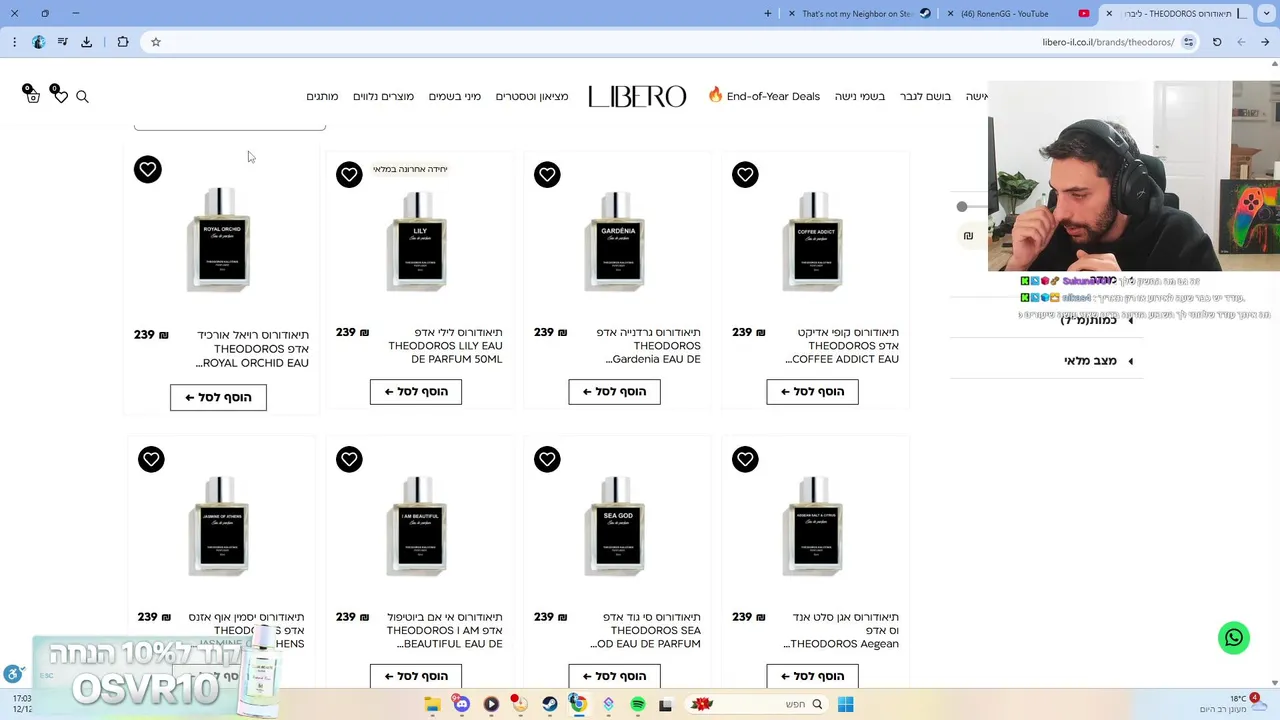The width and height of the screenshot is (1280, 720).
Task: Open מוצרים נלווים menu
Action: pyautogui.click(x=383, y=96)
